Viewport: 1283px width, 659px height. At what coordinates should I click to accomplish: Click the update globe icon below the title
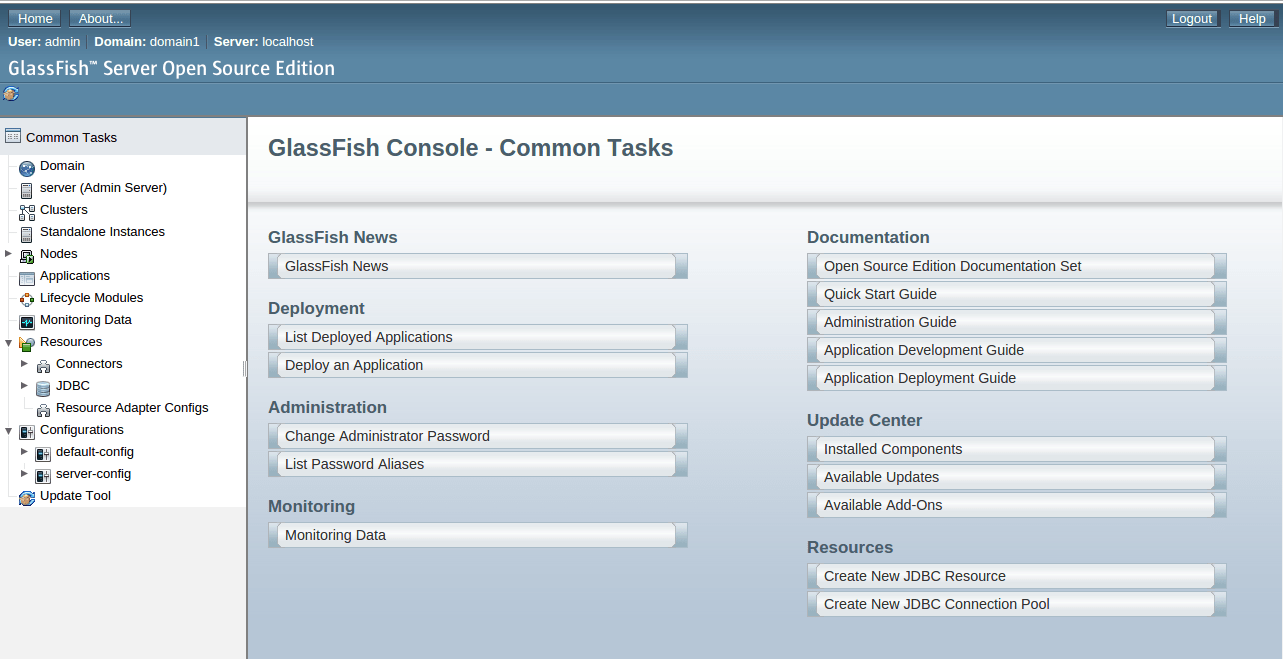coord(11,94)
